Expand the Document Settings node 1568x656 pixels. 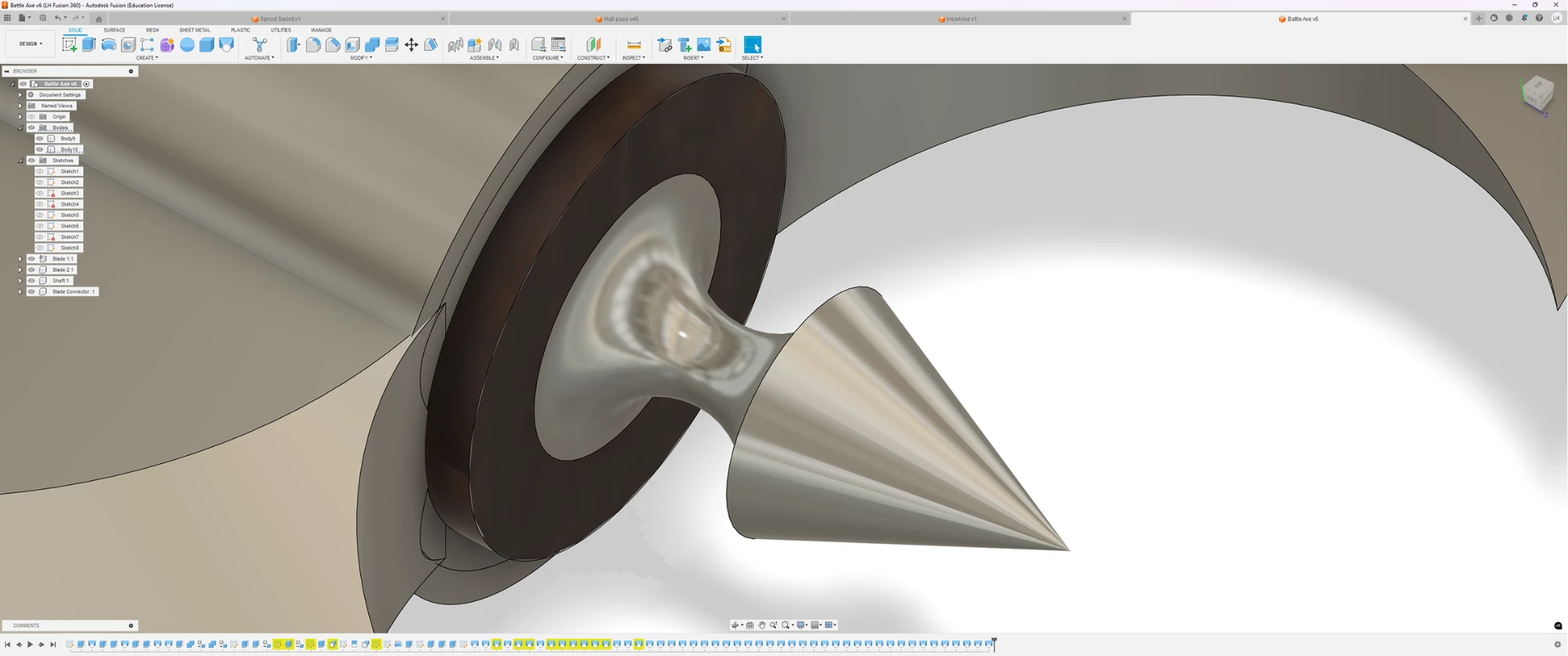coord(20,95)
